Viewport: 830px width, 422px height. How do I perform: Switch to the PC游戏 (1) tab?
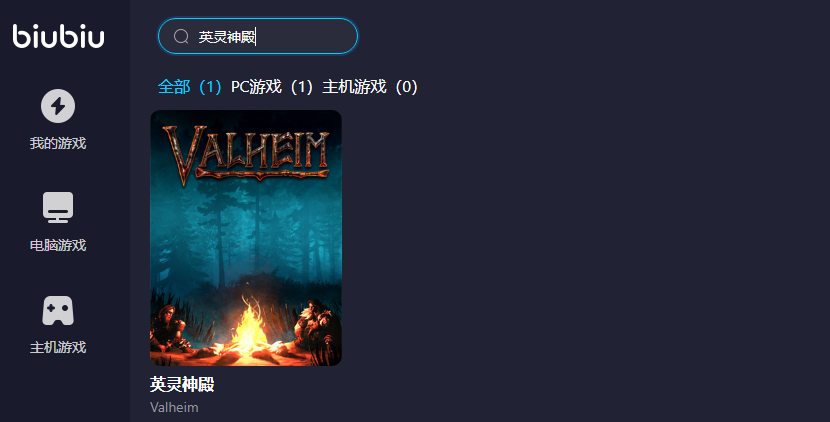272,86
